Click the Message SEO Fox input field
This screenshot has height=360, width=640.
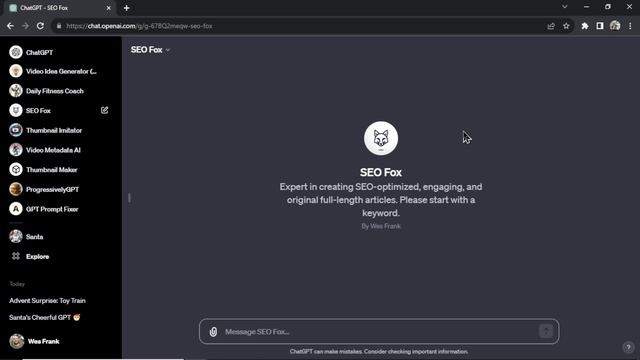[380, 331]
